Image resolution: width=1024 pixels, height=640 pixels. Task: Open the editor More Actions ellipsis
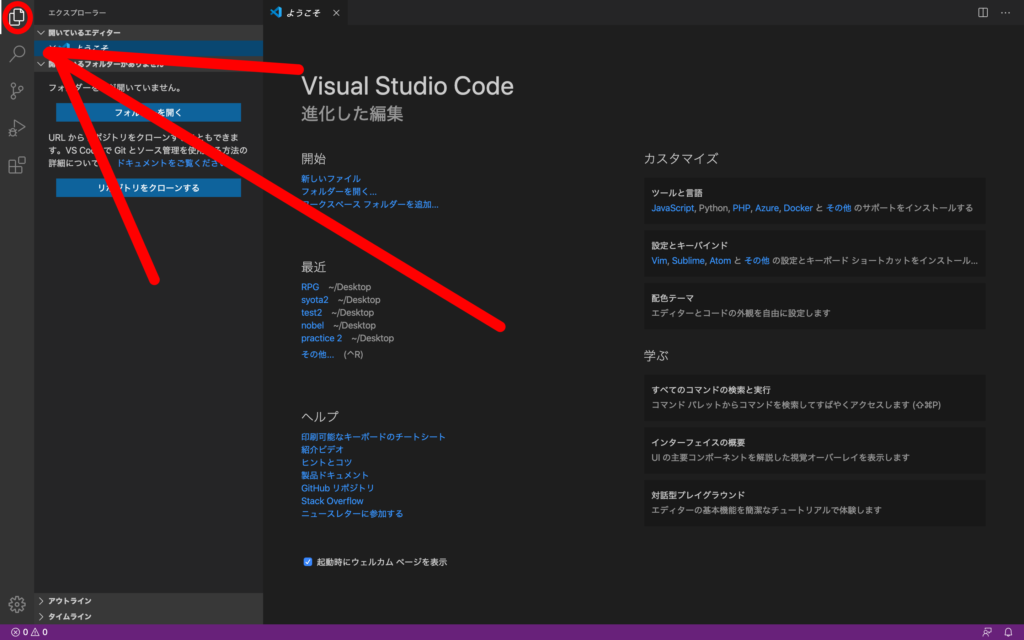click(1005, 12)
